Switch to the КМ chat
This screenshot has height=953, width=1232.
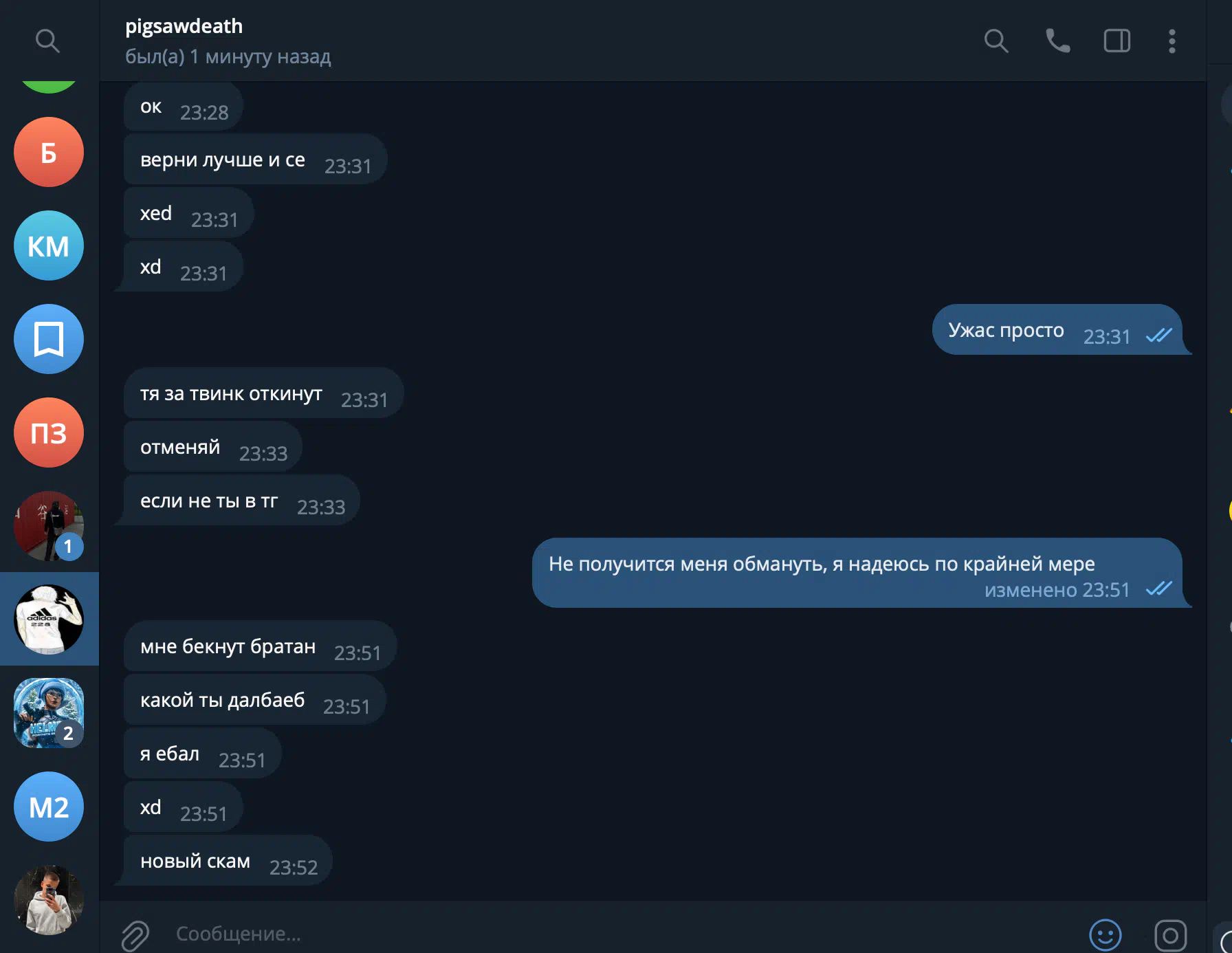click(49, 245)
